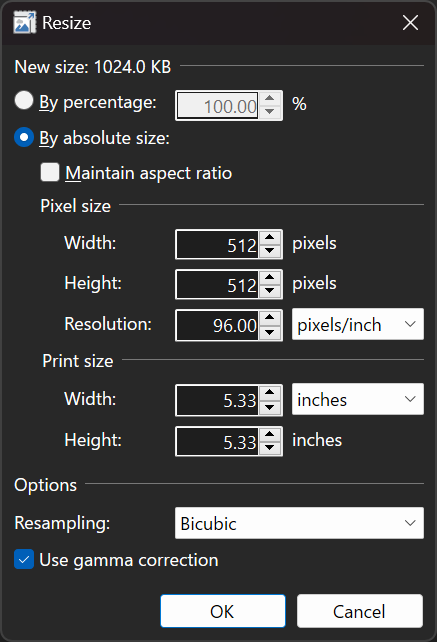Decrease Resolution value with down arrow
The height and width of the screenshot is (642, 437).
tap(269, 332)
